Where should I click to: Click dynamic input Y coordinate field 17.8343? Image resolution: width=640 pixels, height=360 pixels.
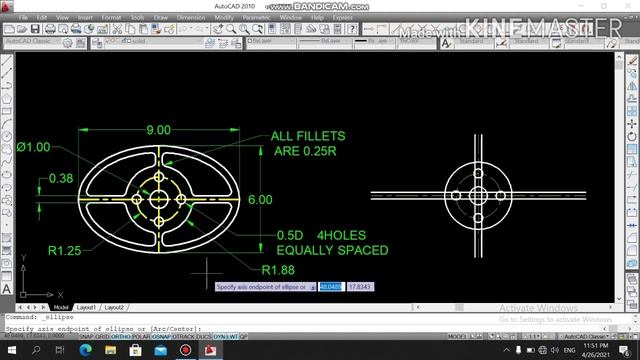tap(360, 287)
